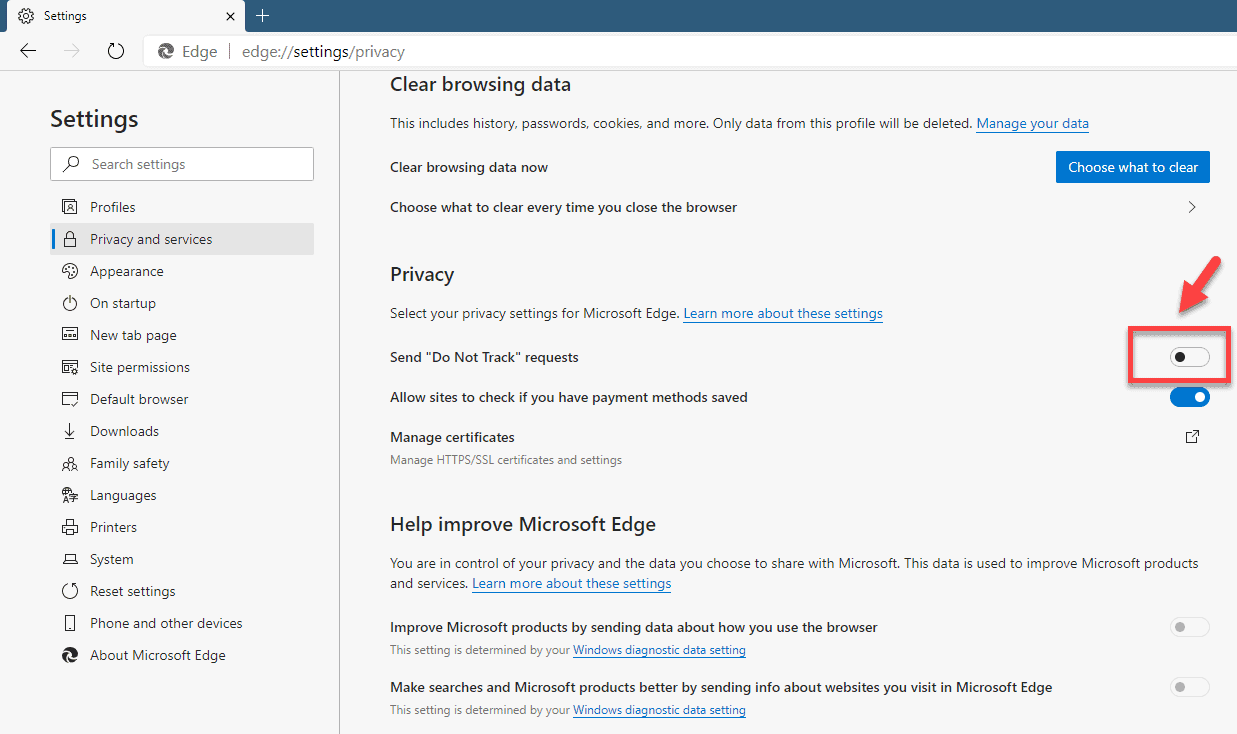Click the lock icon for Privacy and services
This screenshot has width=1237, height=734.
coord(70,239)
